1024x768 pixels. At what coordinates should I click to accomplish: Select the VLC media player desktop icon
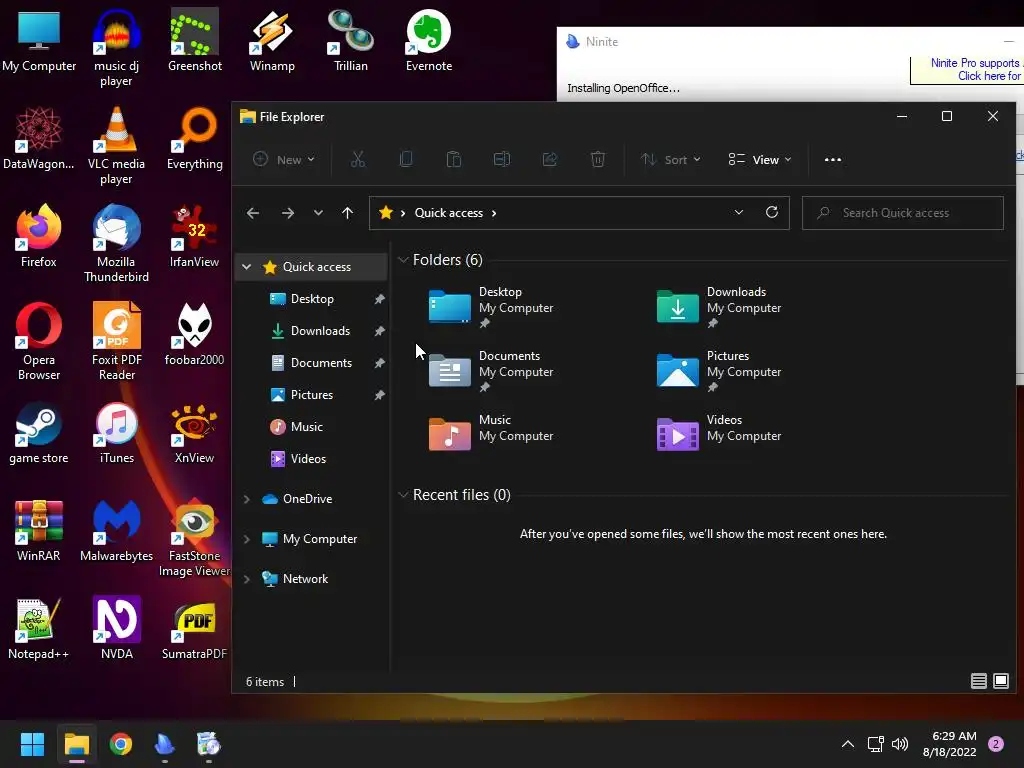116,146
